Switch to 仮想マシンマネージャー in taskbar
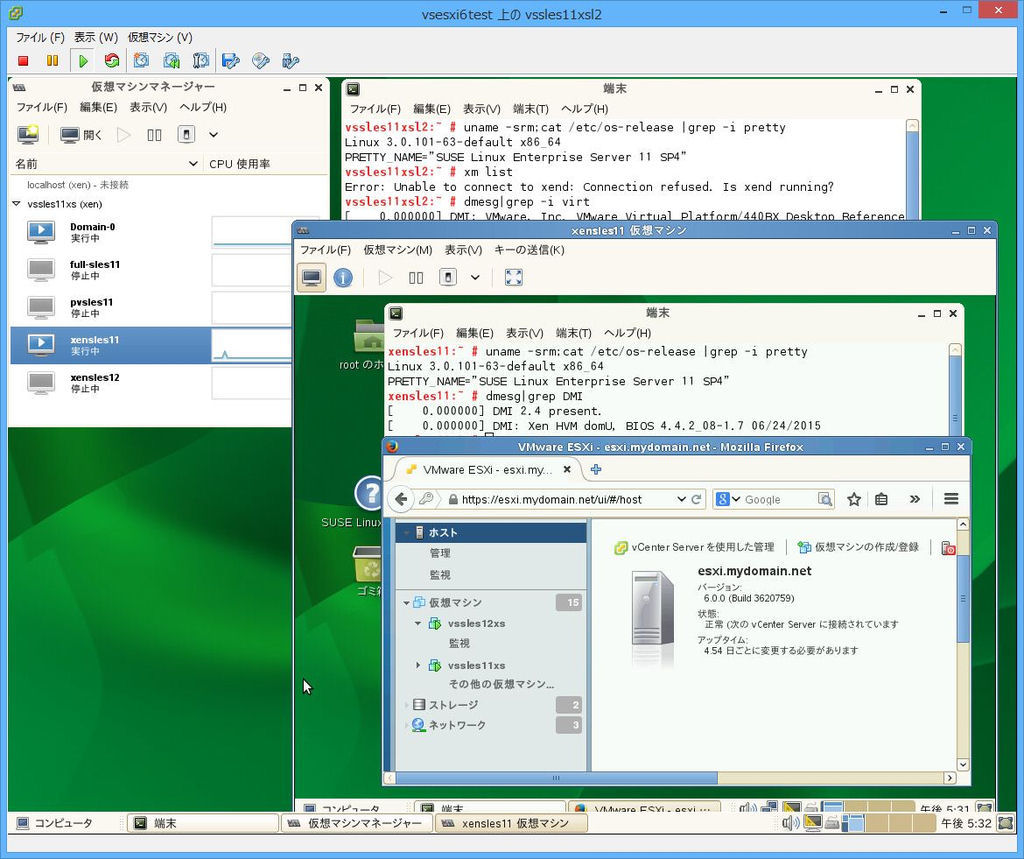 357,824
